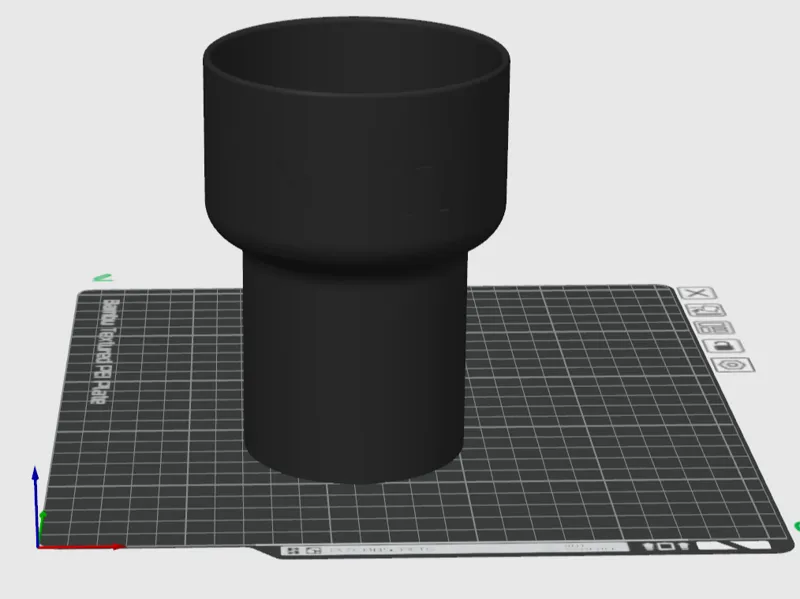Auto-orient objects on this plate
800x599 pixels.
[706, 311]
